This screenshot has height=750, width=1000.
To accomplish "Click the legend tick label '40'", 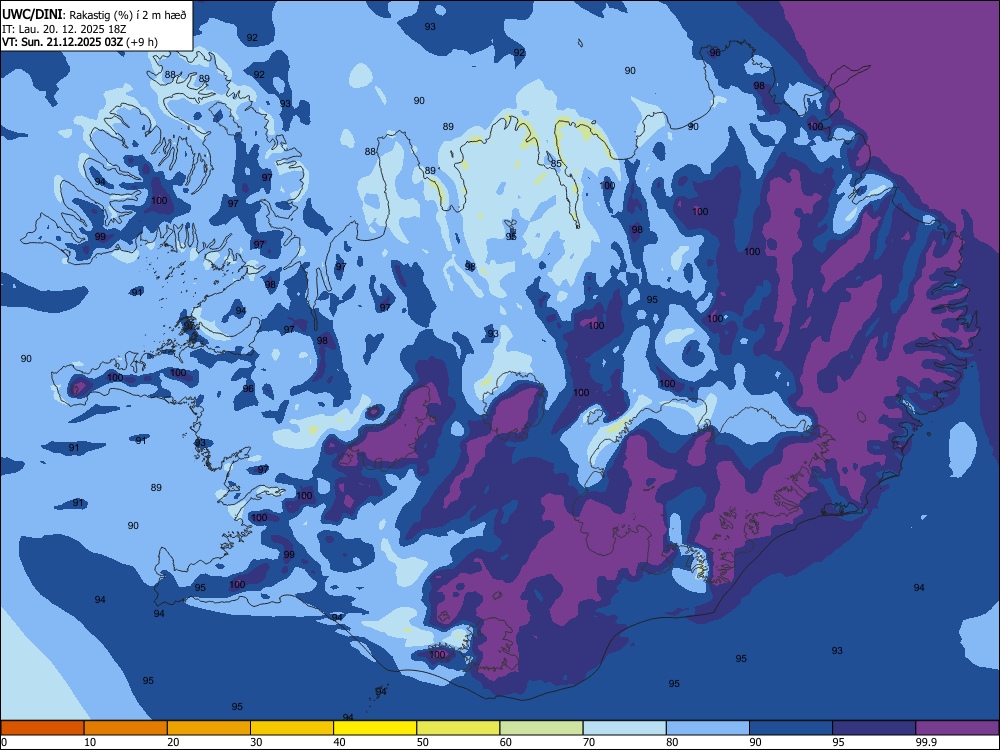I will click(x=339, y=742).
